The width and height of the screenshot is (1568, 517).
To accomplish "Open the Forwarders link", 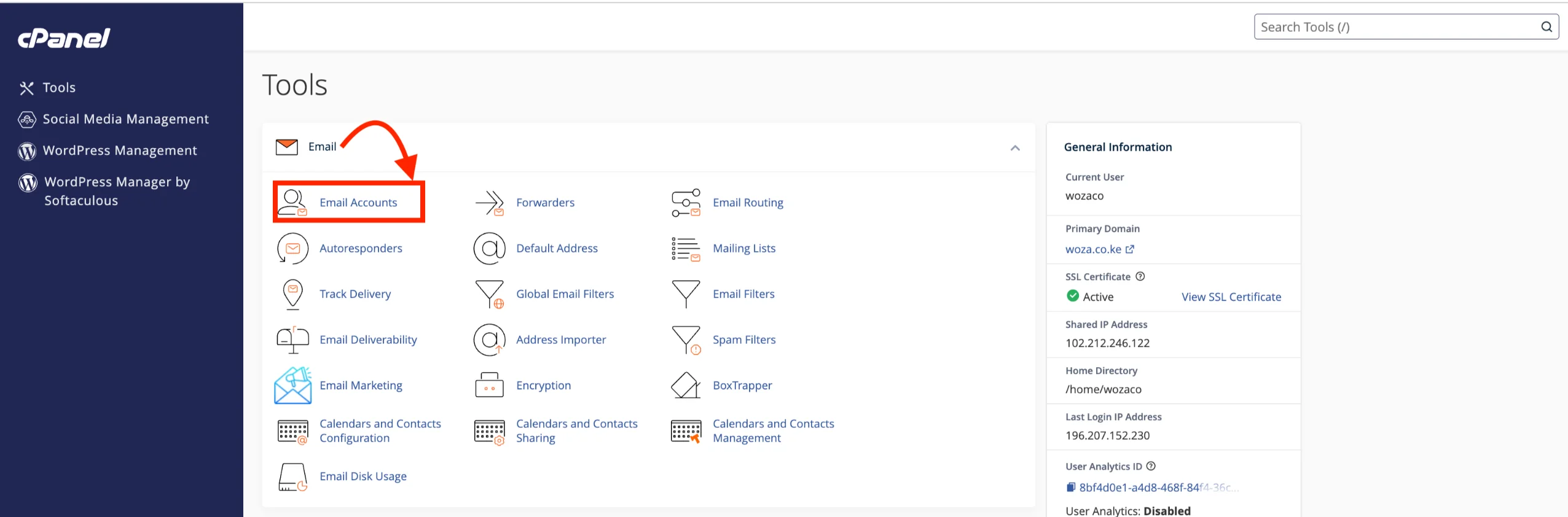I will pos(546,203).
